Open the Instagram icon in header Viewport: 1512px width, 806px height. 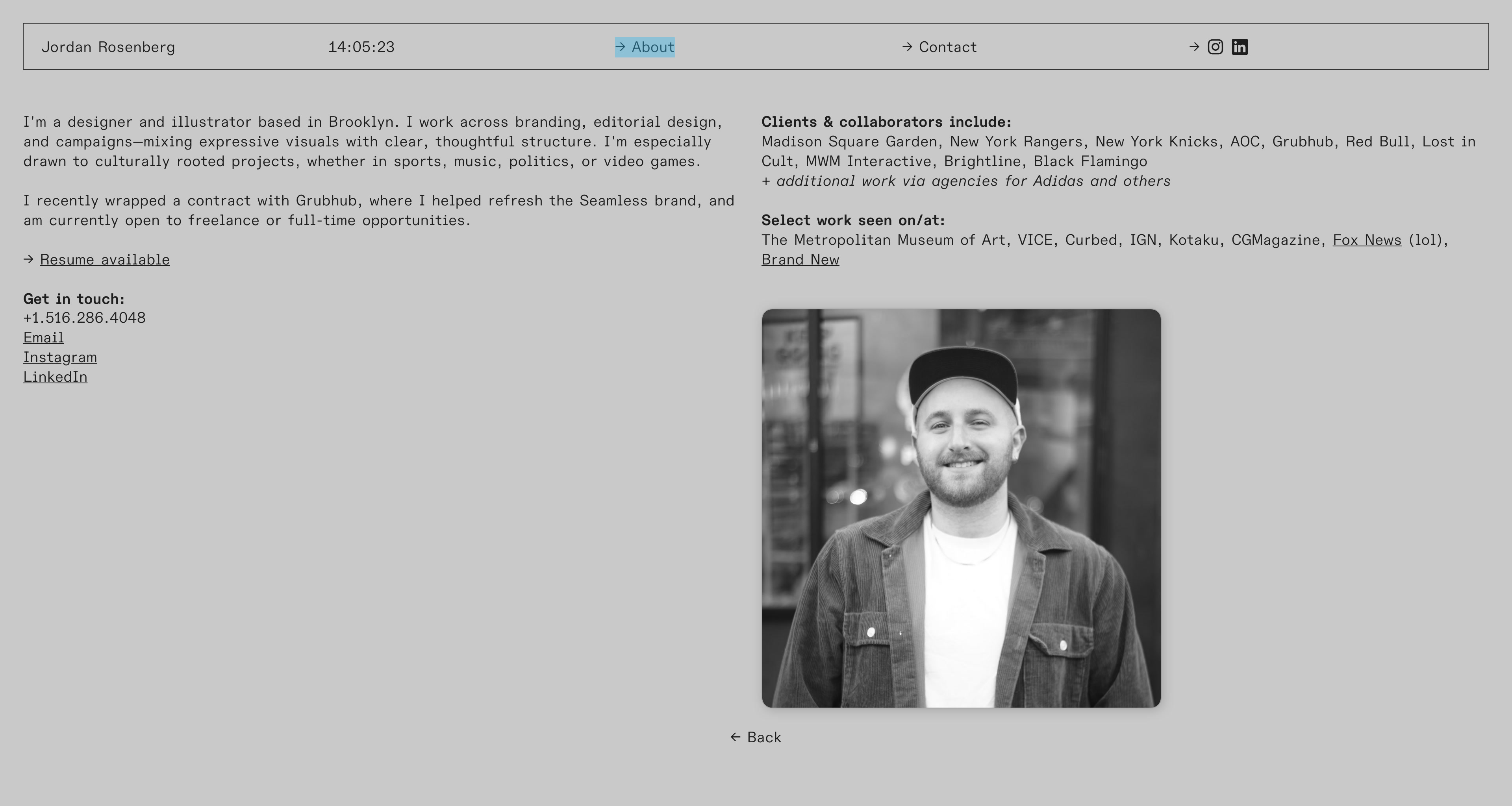(1215, 47)
